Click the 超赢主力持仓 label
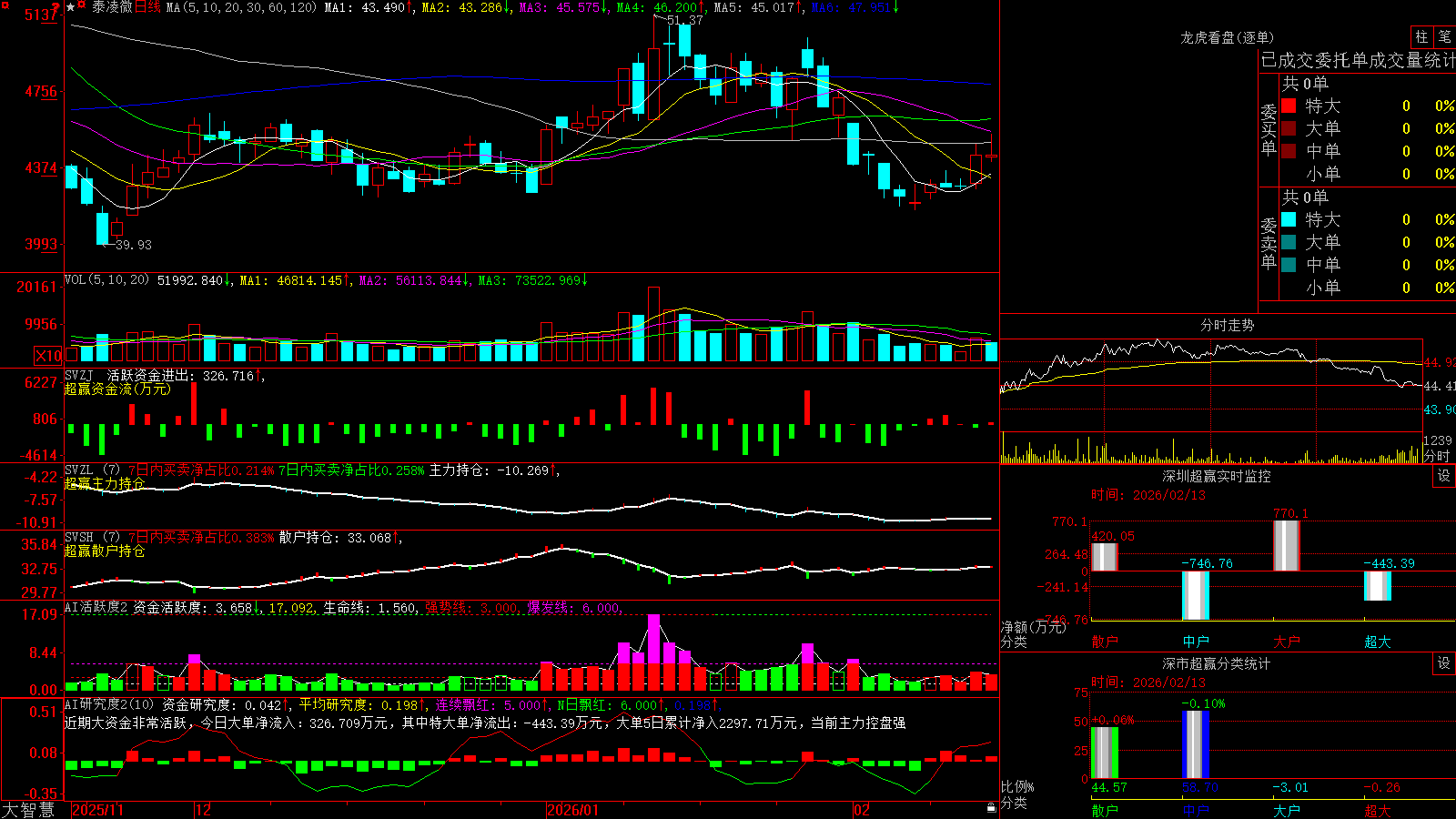Viewport: 1456px width, 819px height. point(104,483)
